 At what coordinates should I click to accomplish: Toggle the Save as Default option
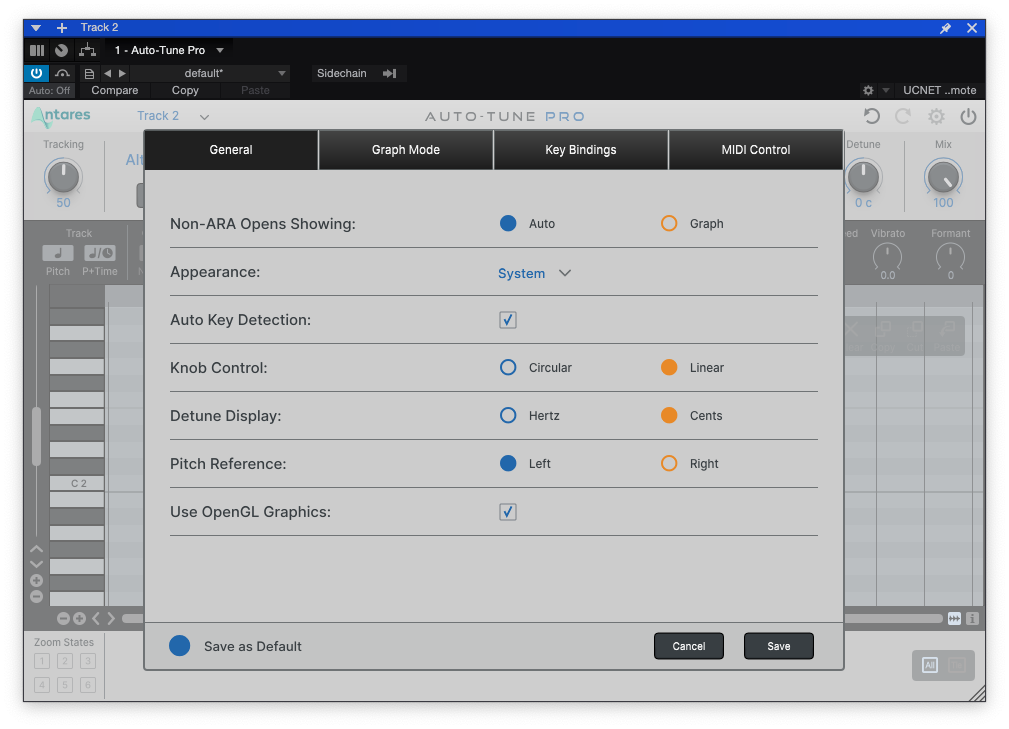point(180,646)
